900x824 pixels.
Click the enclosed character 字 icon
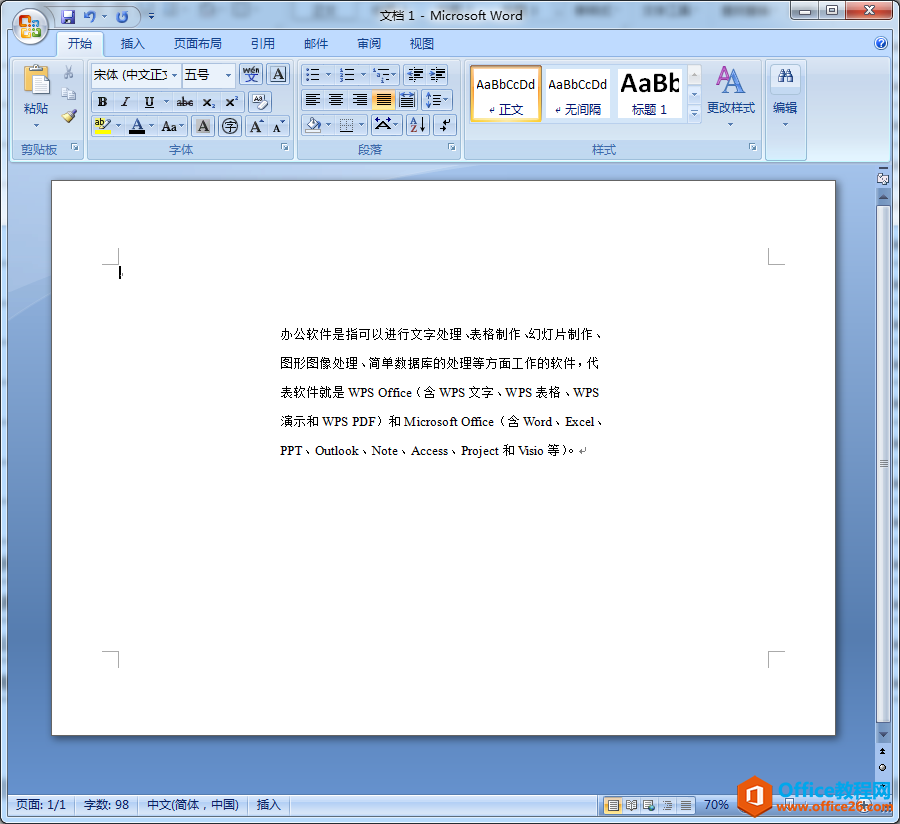point(230,126)
